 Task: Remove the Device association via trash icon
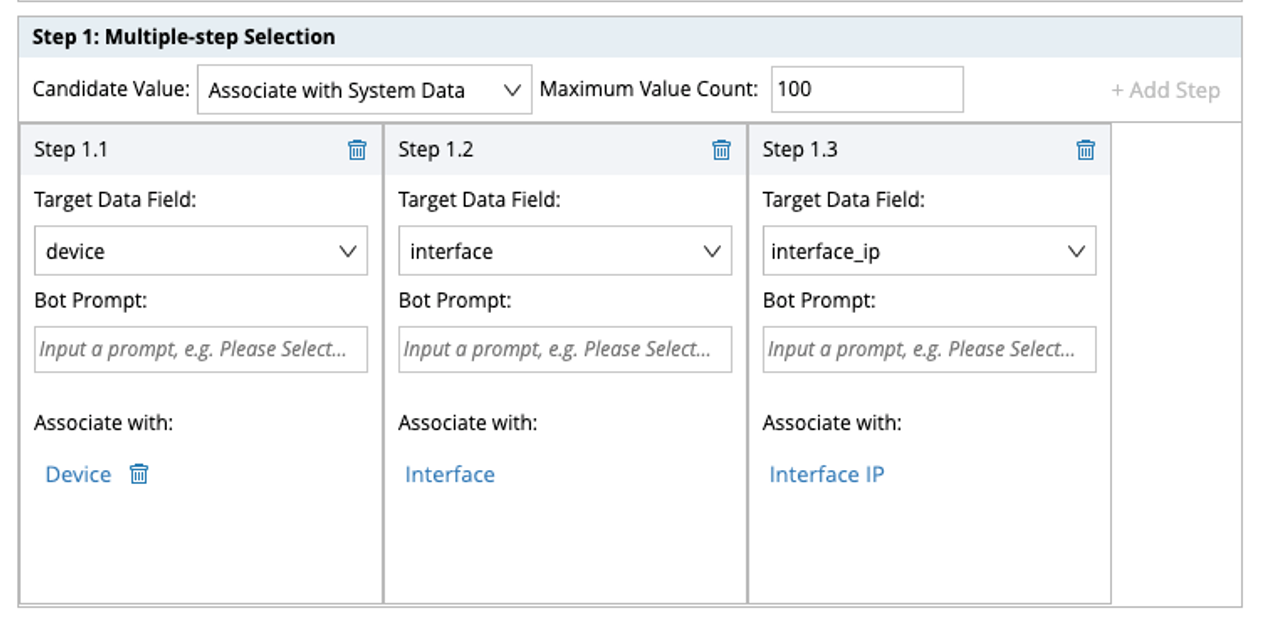139,474
